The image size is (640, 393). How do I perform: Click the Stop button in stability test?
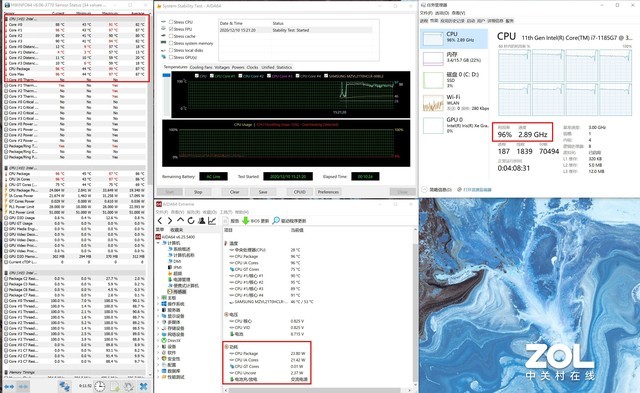point(198,192)
